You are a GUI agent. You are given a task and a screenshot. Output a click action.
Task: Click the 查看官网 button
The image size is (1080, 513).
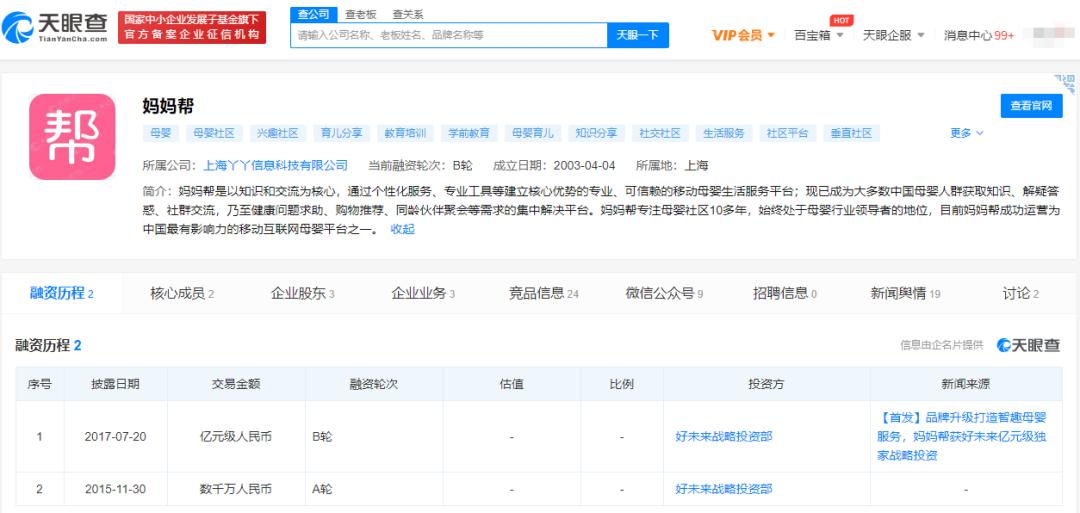(x=1031, y=105)
